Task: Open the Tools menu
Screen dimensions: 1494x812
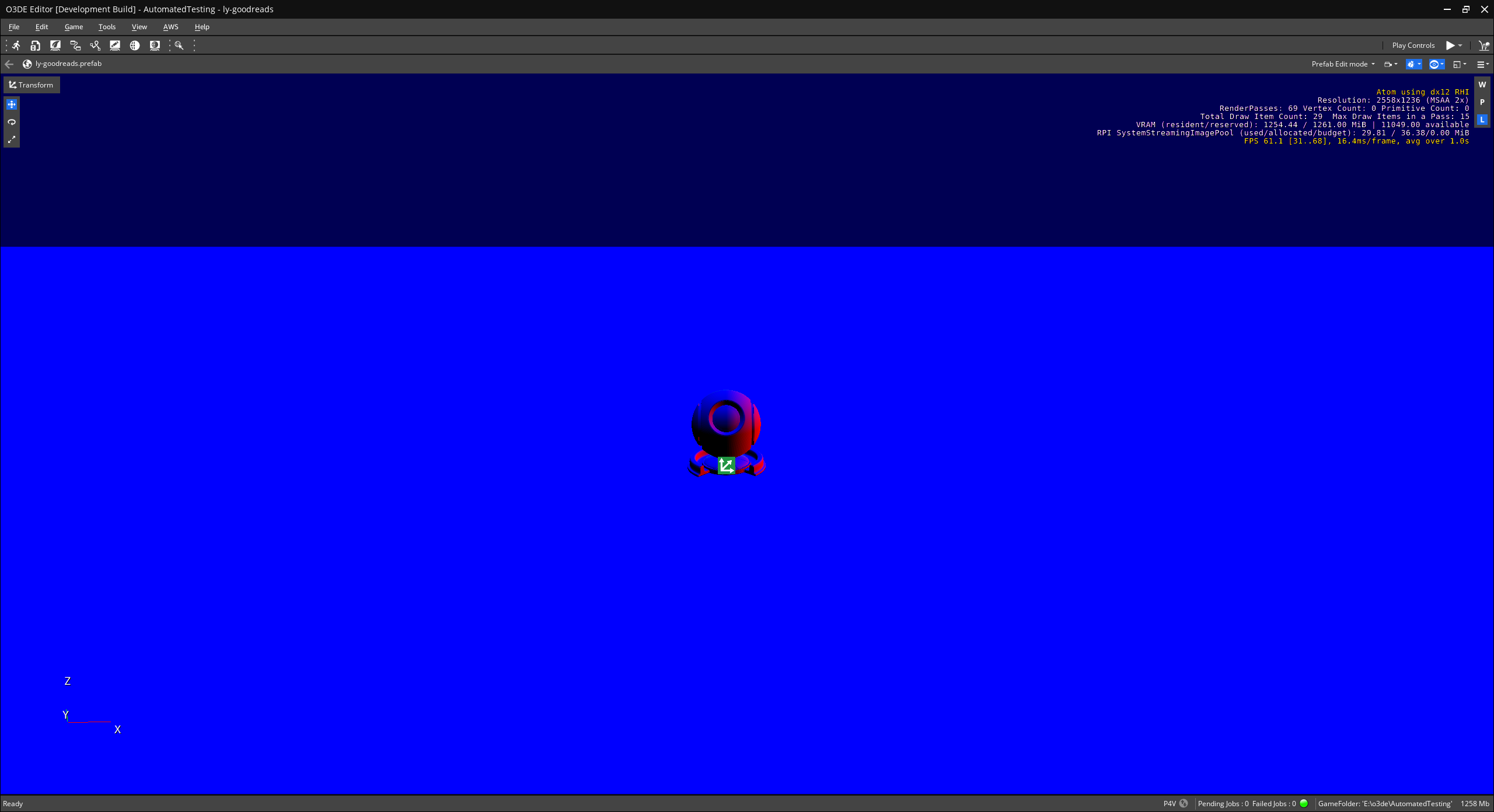Action: [x=107, y=27]
